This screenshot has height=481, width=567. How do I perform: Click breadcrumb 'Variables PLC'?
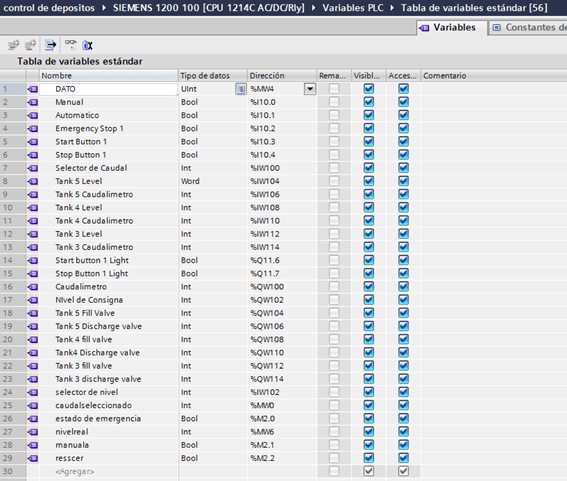(x=353, y=8)
